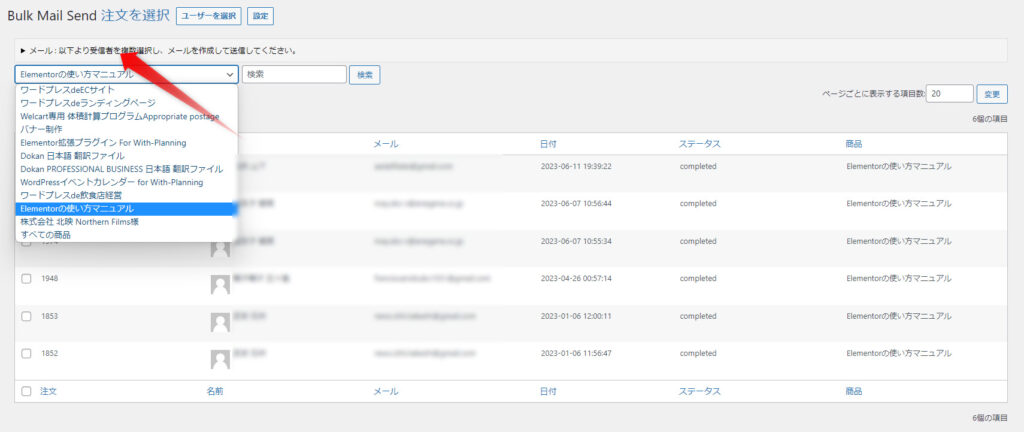This screenshot has height=432, width=1024.
Task: Toggle the select-all checkbox in table footer
Action: pos(26,391)
